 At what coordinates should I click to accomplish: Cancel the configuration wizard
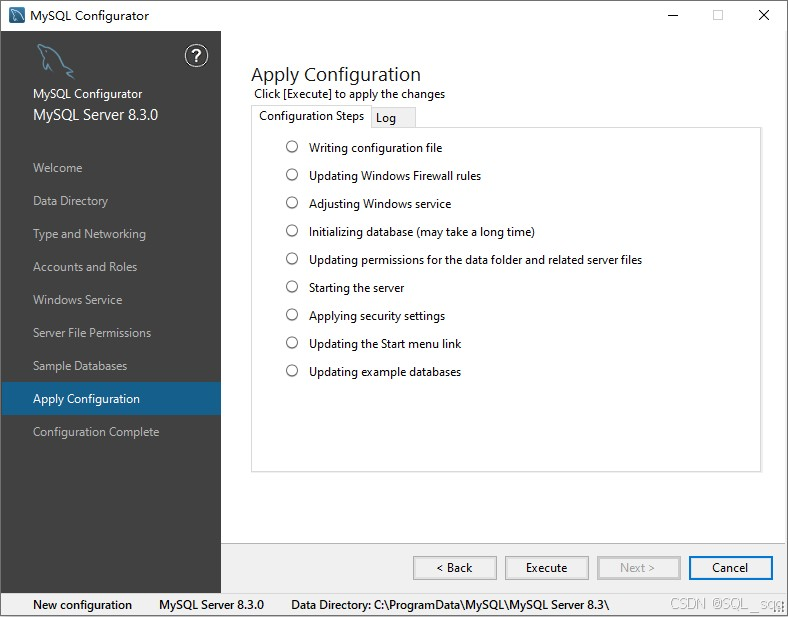730,568
